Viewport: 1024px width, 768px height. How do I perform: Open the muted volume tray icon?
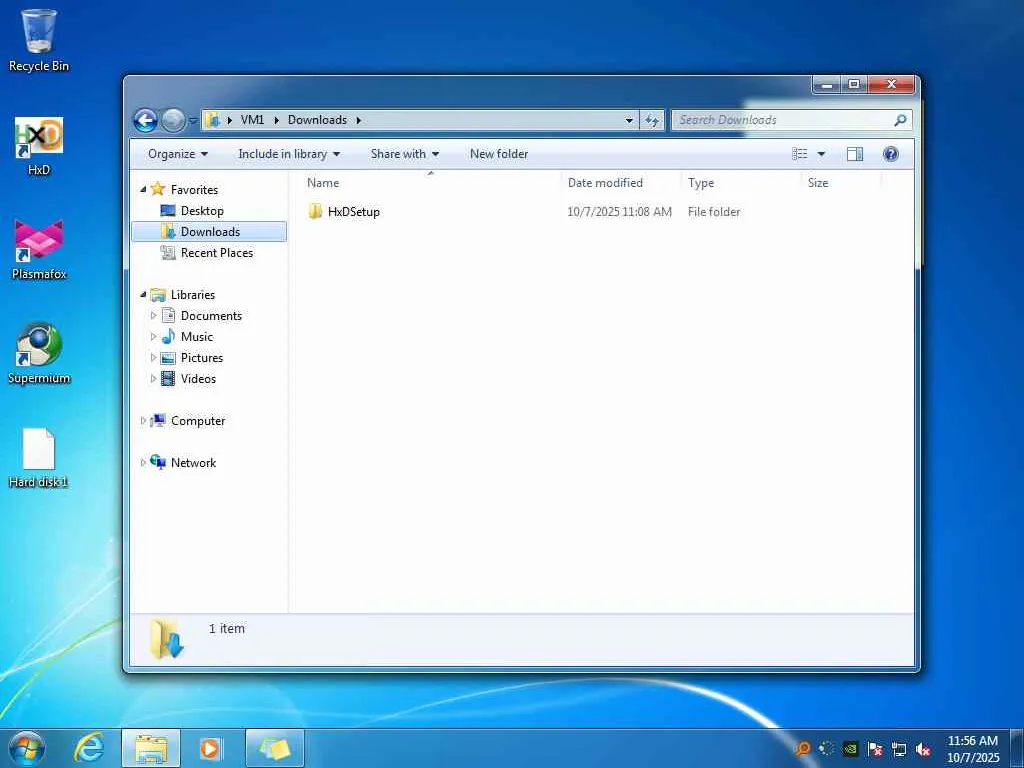click(x=923, y=749)
